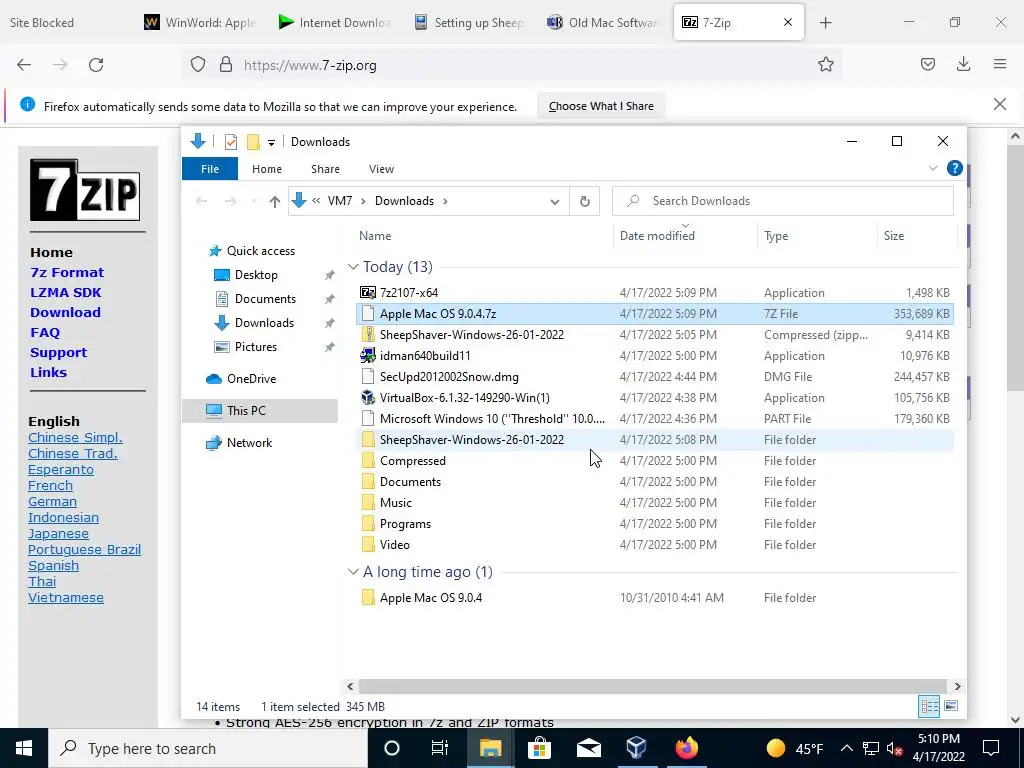Open the Share ribbon tab
This screenshot has height=768, width=1024.
(x=325, y=168)
